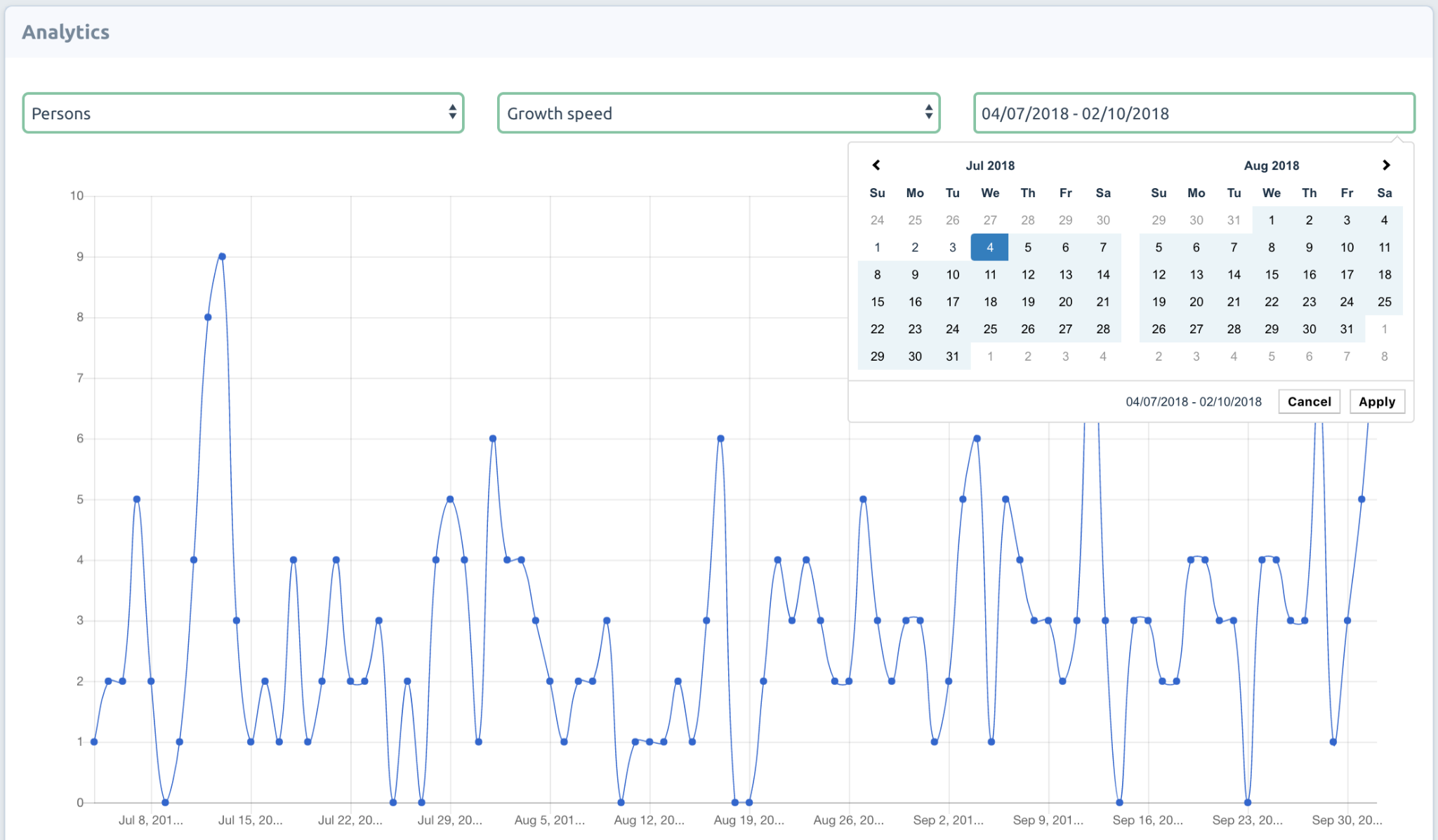Screen dimensions: 1438x840
Task: Open the Growth speed dropdown
Action: coord(718,113)
